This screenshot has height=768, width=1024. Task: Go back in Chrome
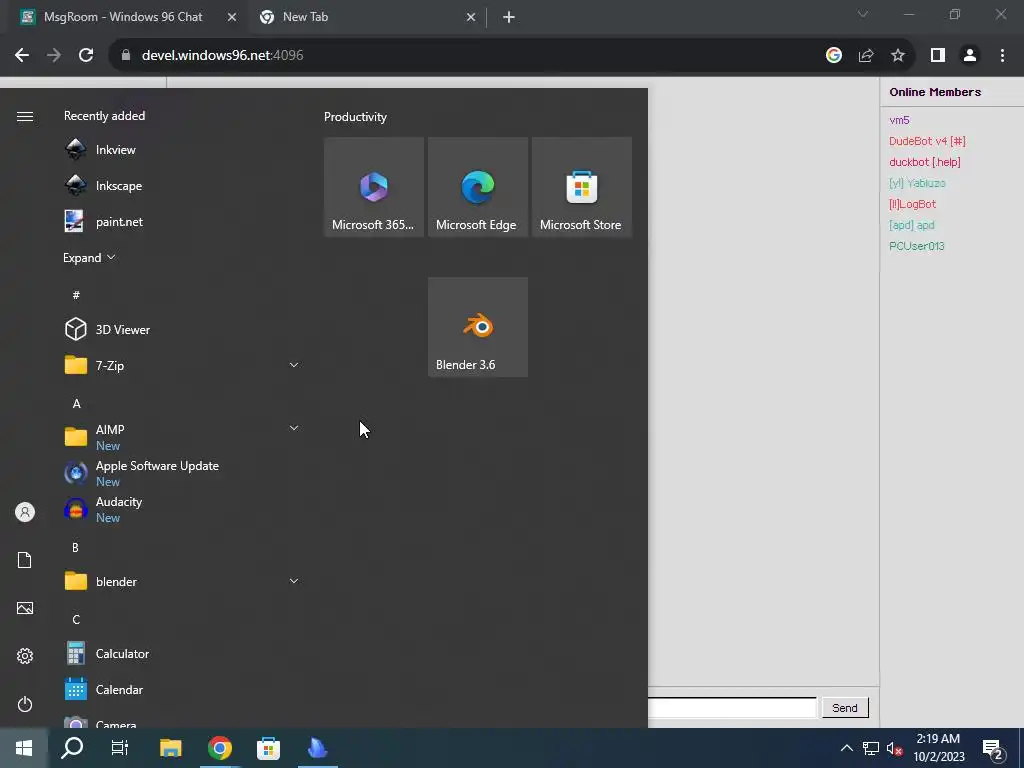pos(22,55)
